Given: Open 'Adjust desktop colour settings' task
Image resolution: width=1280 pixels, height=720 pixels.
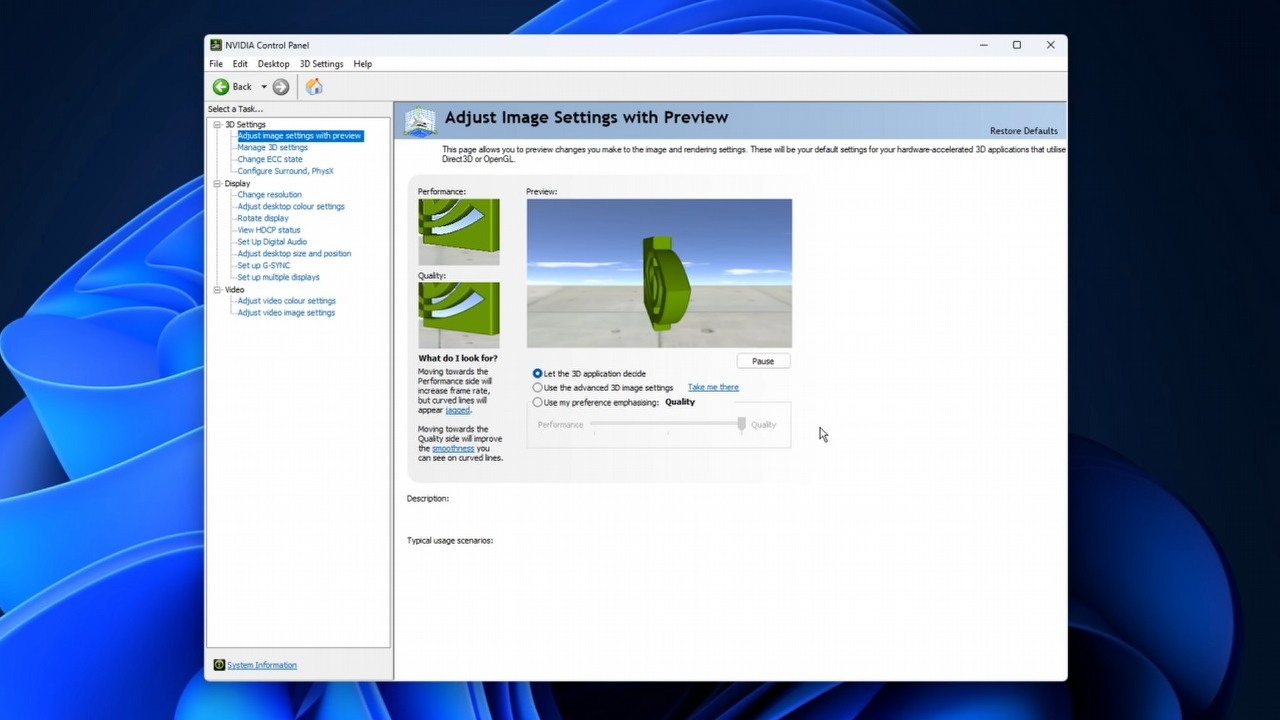Looking at the screenshot, I should point(291,207).
